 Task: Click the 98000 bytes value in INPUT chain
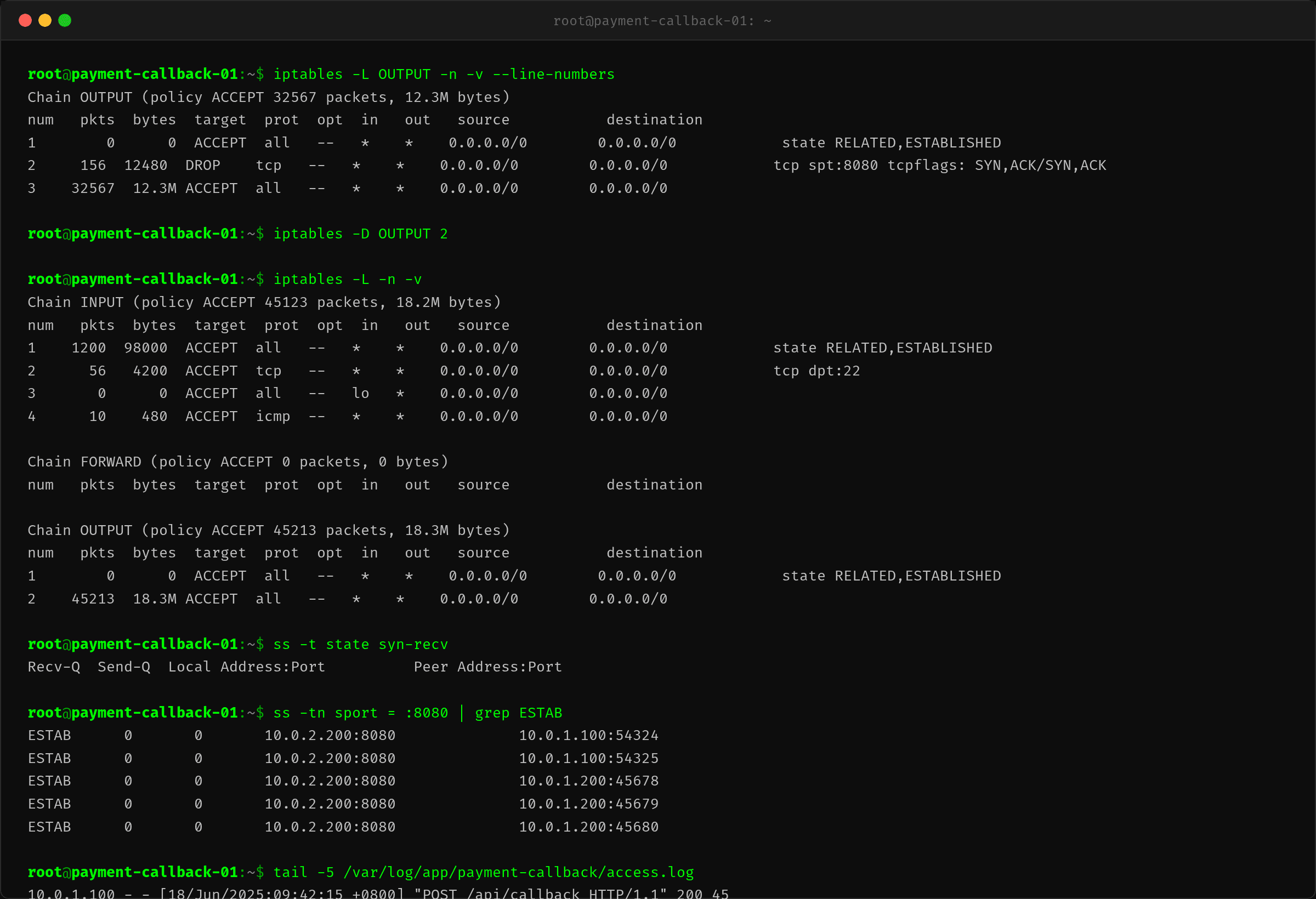(146, 348)
